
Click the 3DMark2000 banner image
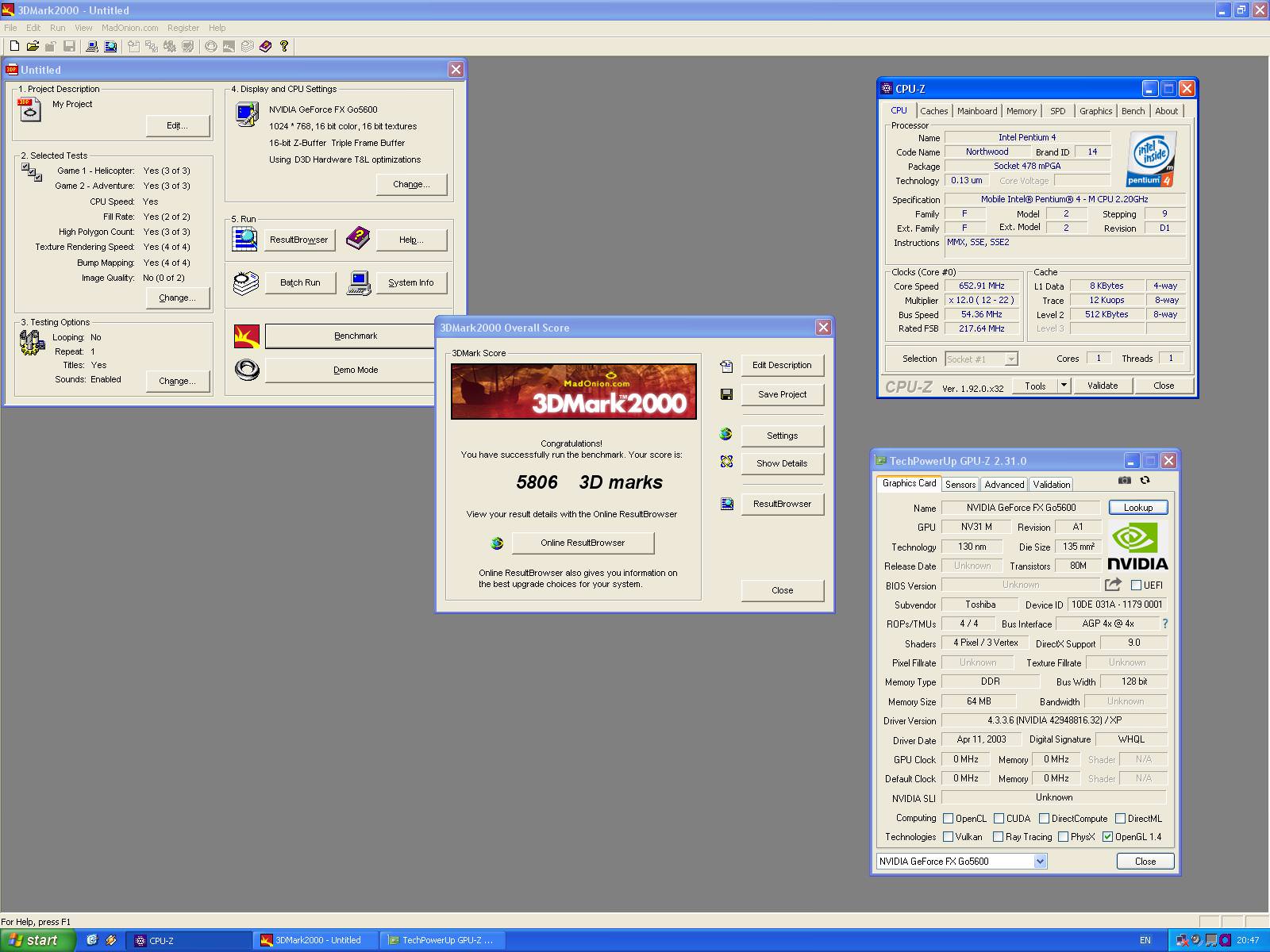[x=574, y=391]
